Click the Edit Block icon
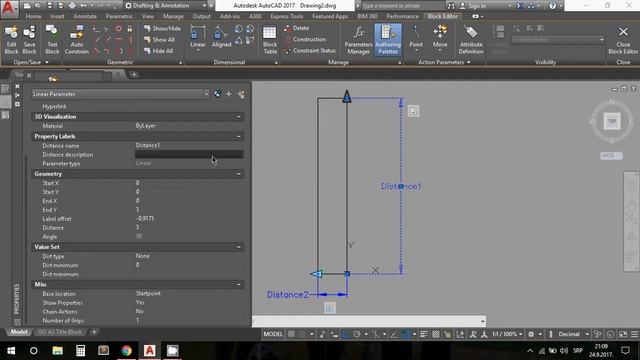Screen dimensions: 640x360 (11, 40)
